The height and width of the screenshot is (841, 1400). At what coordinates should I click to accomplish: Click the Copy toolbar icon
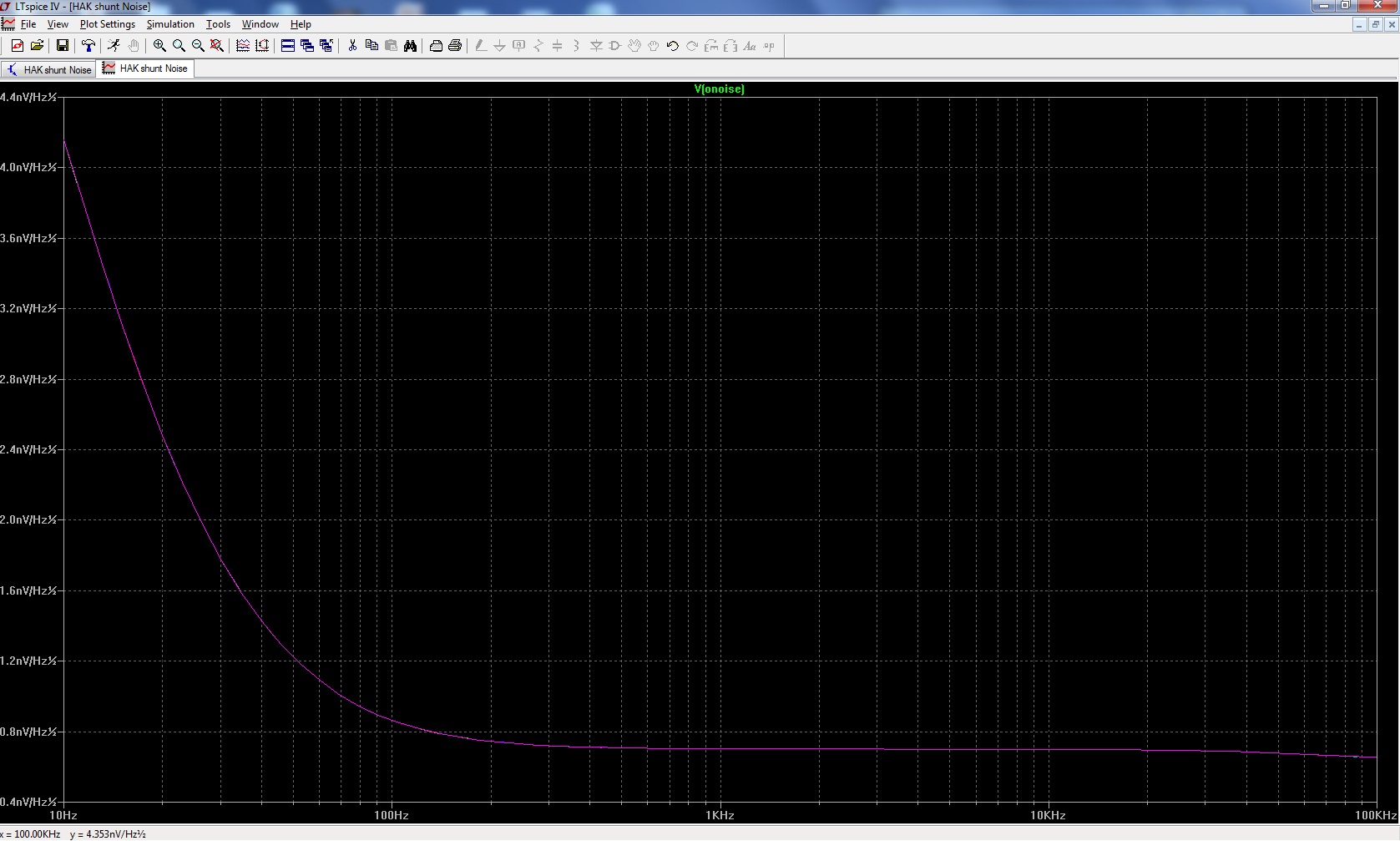tap(371, 46)
